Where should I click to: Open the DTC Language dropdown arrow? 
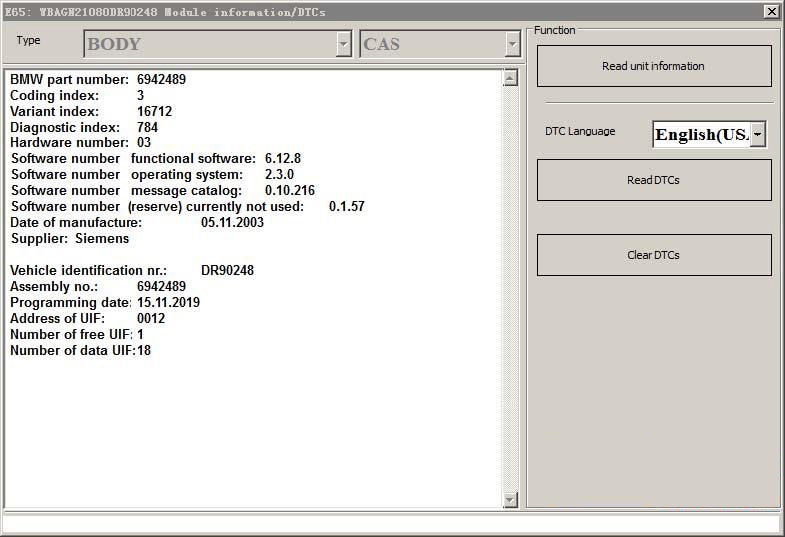[x=757, y=134]
